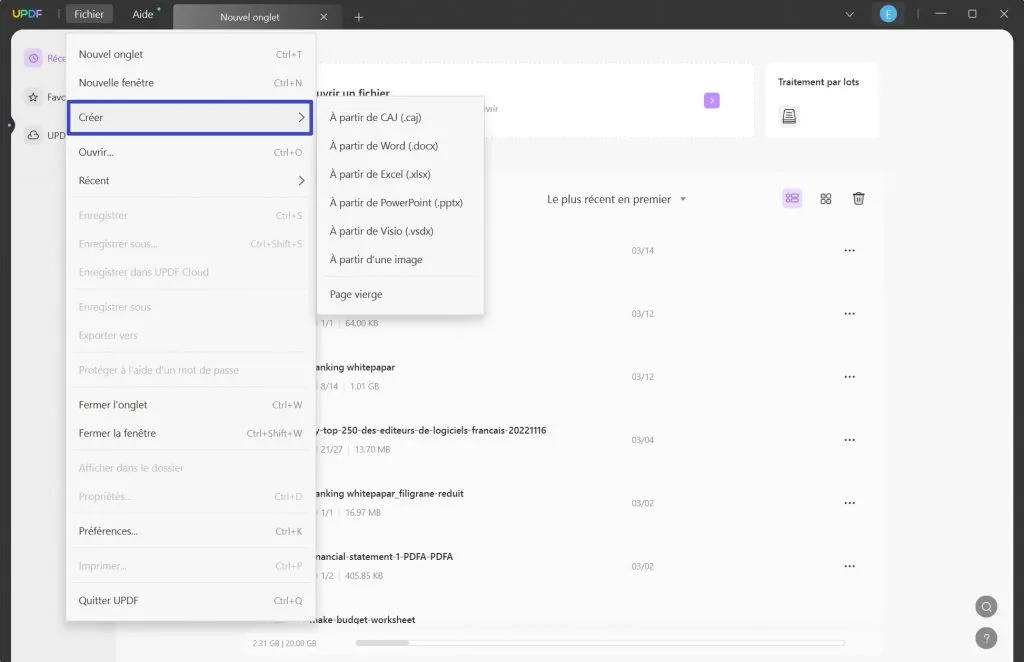The width and height of the screenshot is (1024, 662).
Task: Click the plus button to open a new tab
Action: pos(358,15)
